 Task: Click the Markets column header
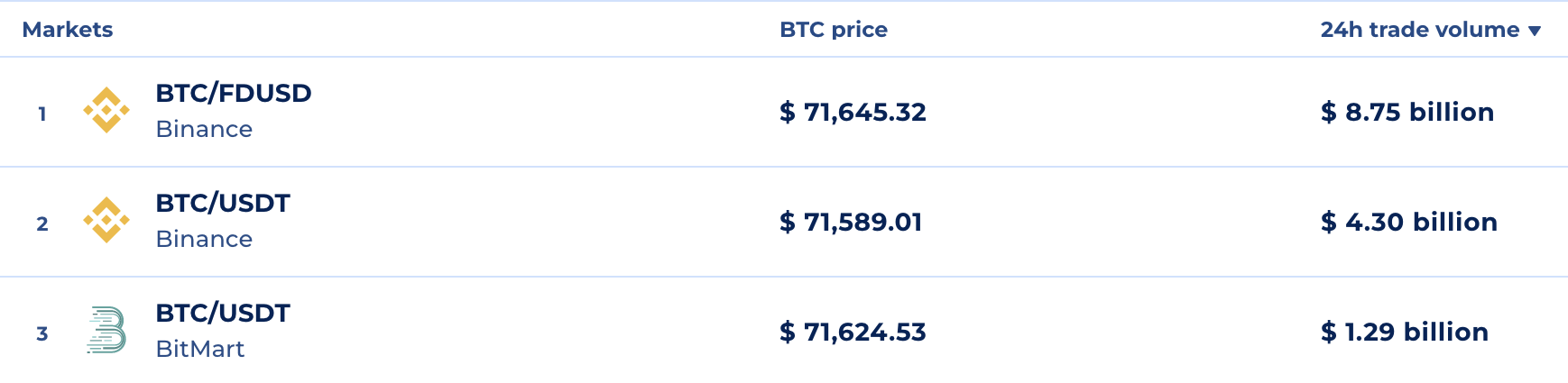68,30
